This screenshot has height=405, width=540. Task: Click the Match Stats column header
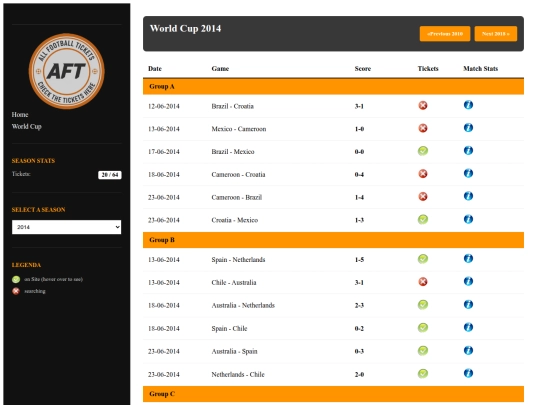pyautogui.click(x=481, y=69)
